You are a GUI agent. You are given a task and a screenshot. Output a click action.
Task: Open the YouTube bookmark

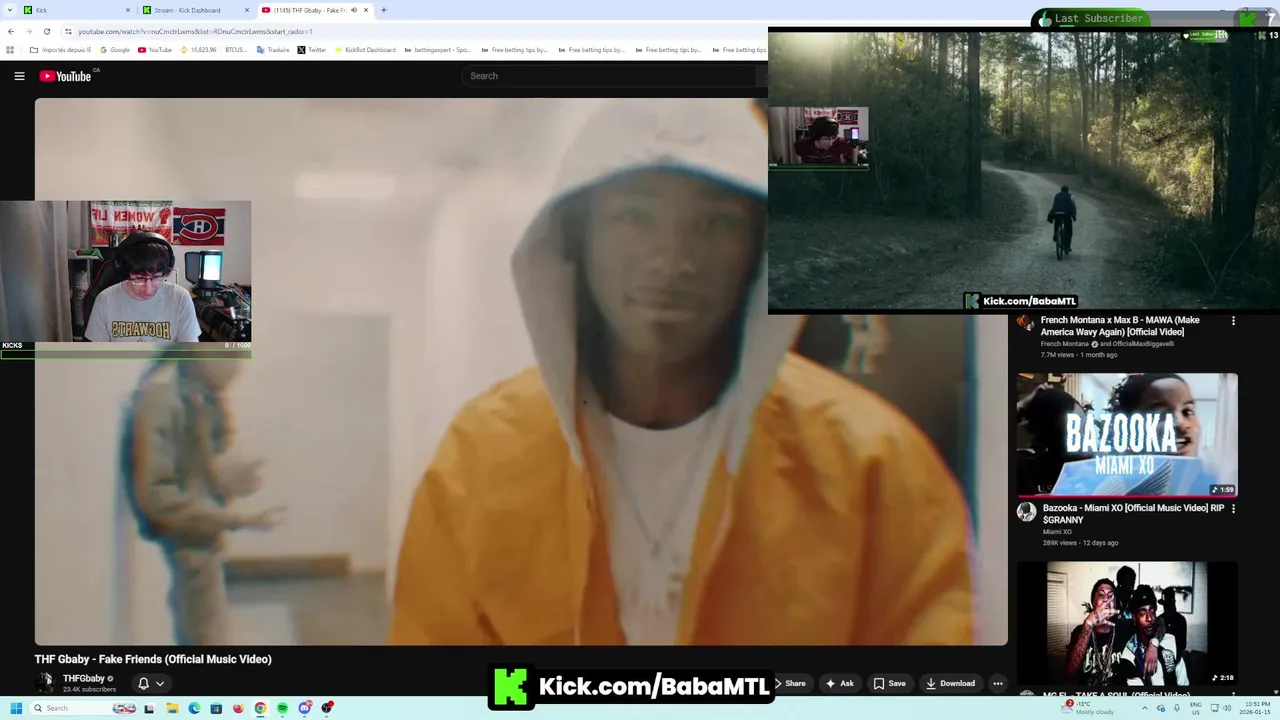(155, 50)
